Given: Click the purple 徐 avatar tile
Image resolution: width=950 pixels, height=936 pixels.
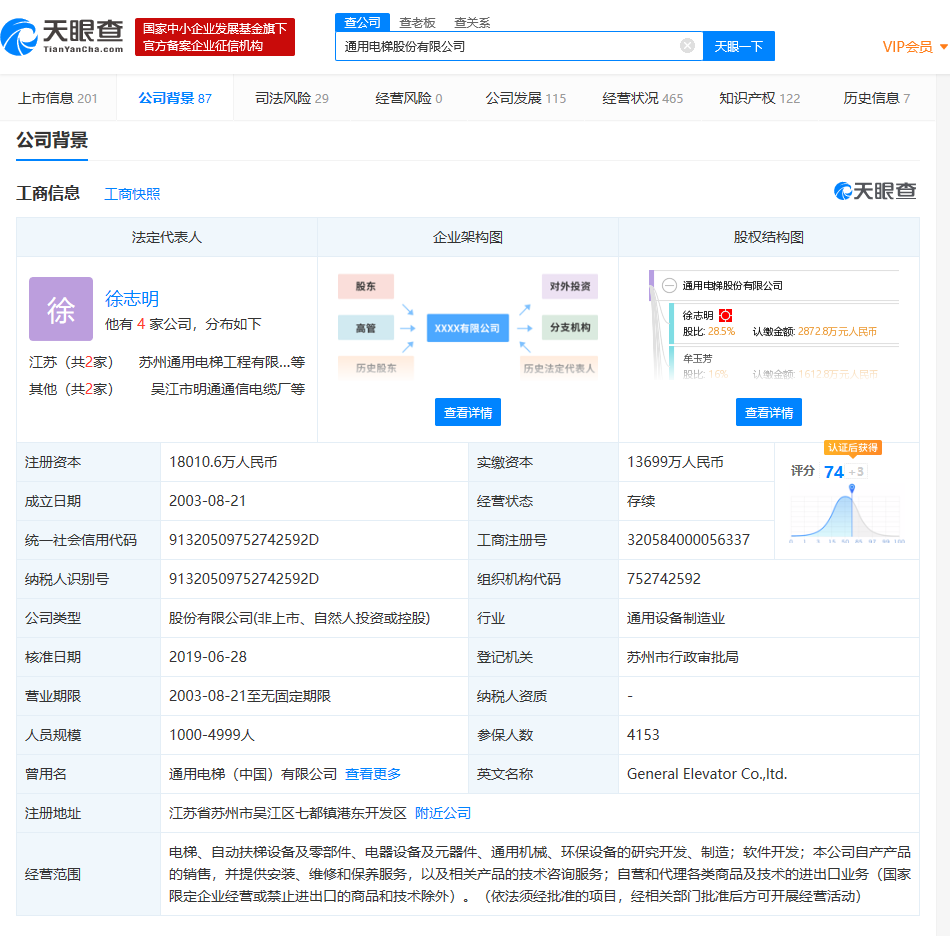Looking at the screenshot, I should point(61,309).
